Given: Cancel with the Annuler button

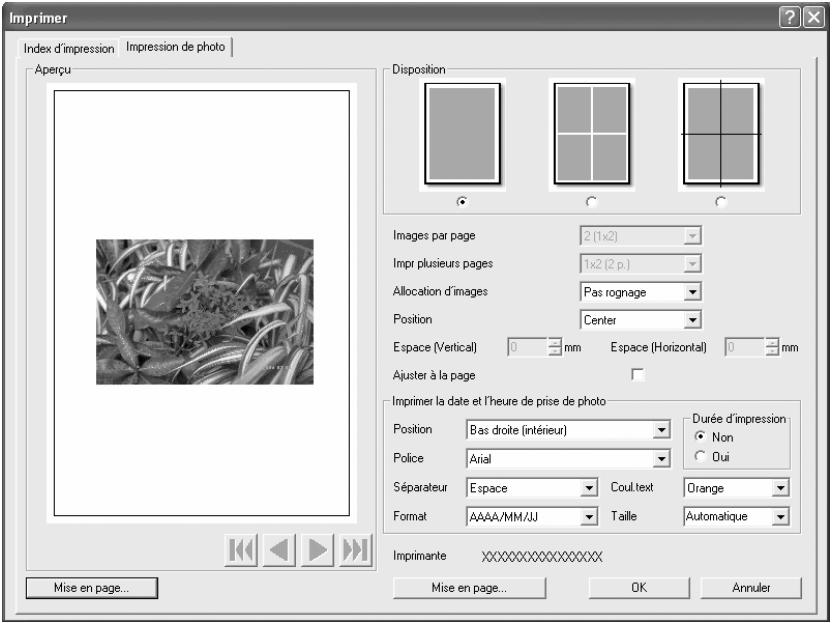Looking at the screenshot, I should (751, 587).
